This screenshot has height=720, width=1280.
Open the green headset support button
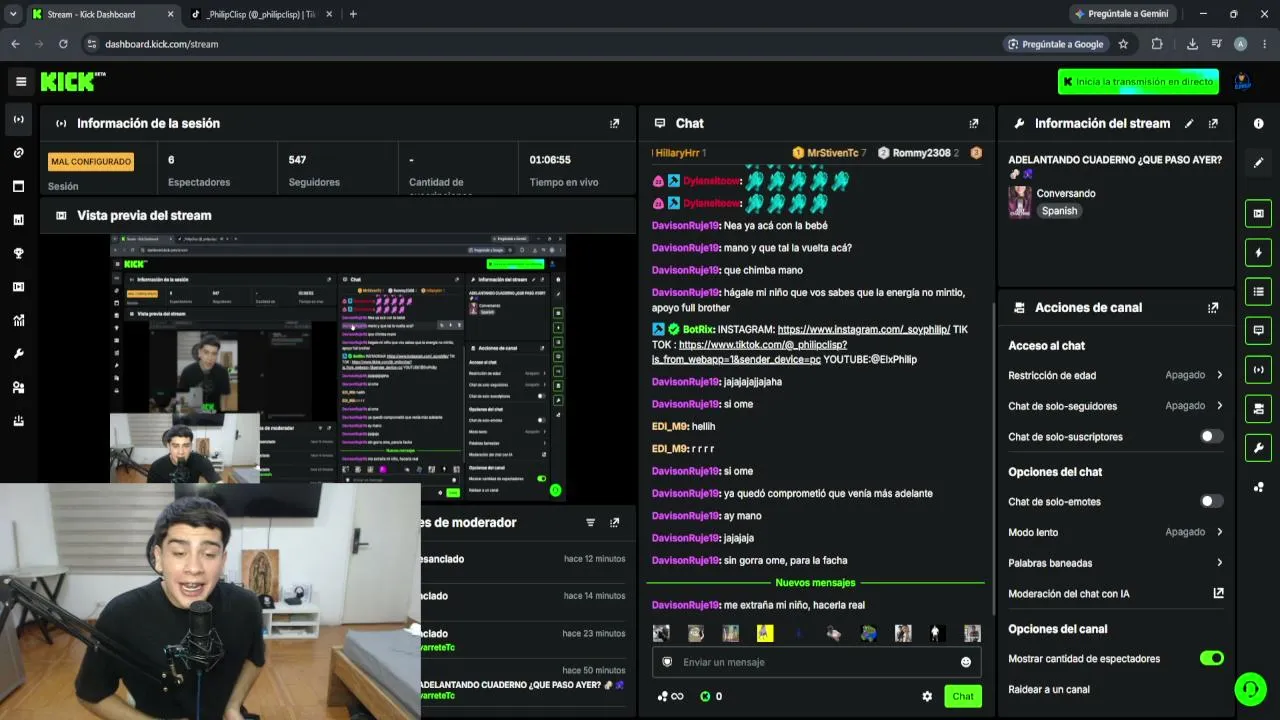coord(1249,689)
